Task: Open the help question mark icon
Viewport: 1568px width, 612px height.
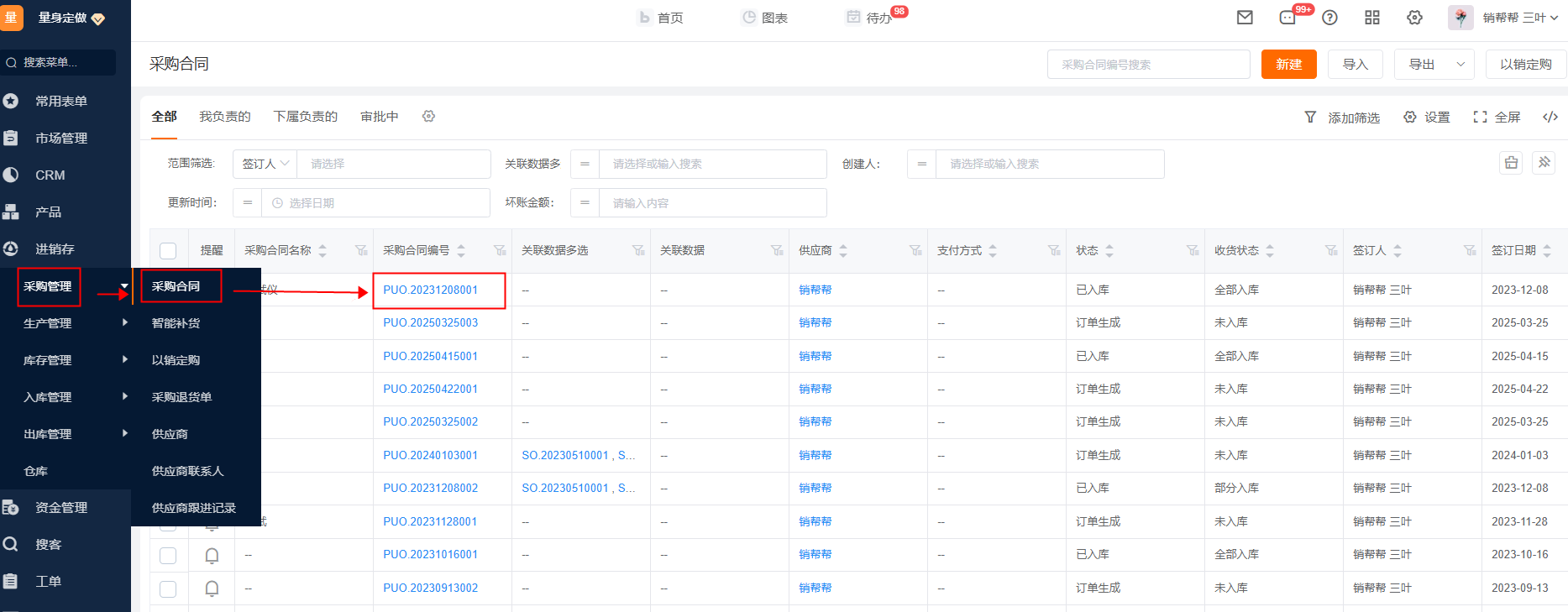Action: (x=1329, y=18)
